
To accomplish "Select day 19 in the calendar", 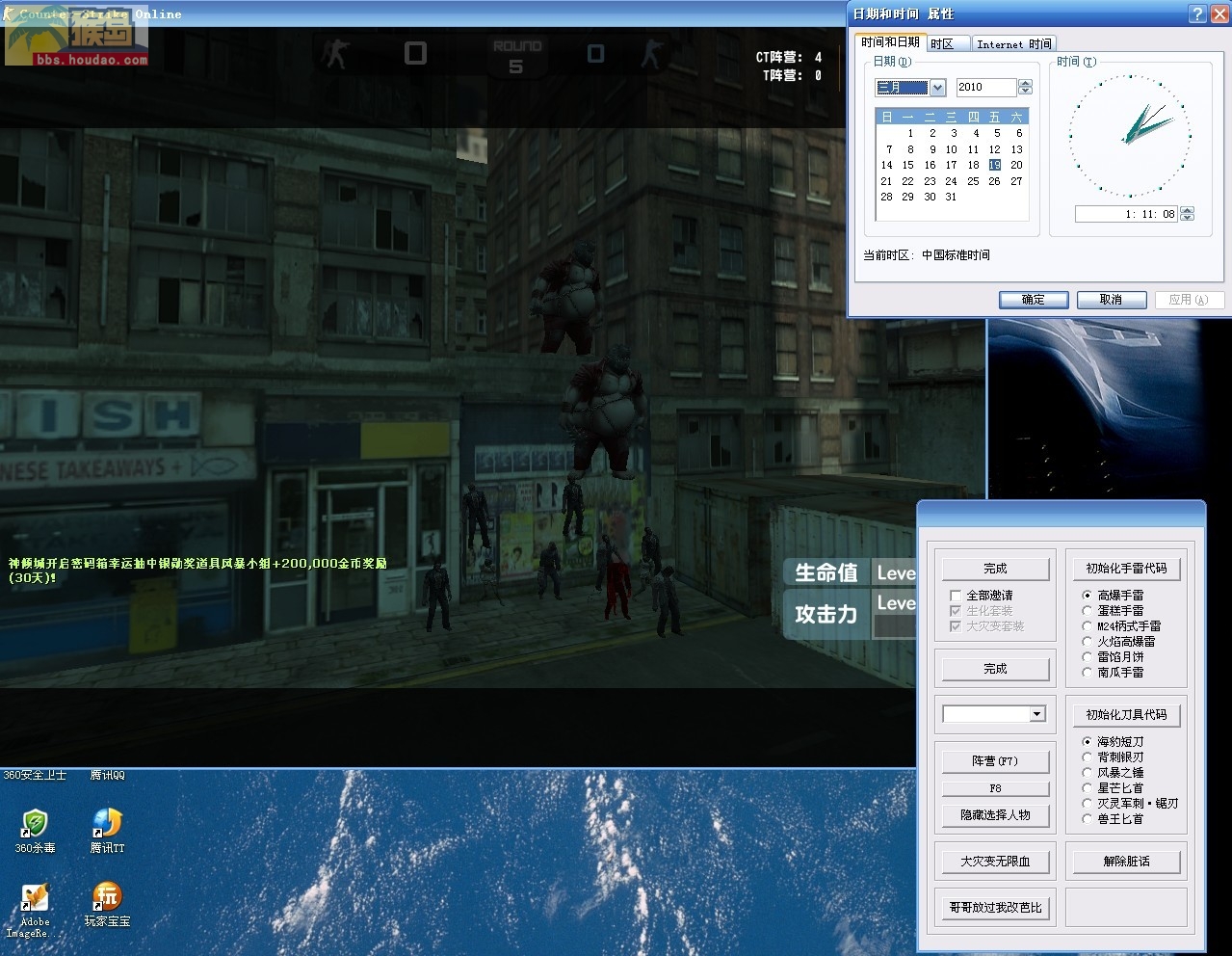I will coord(994,165).
